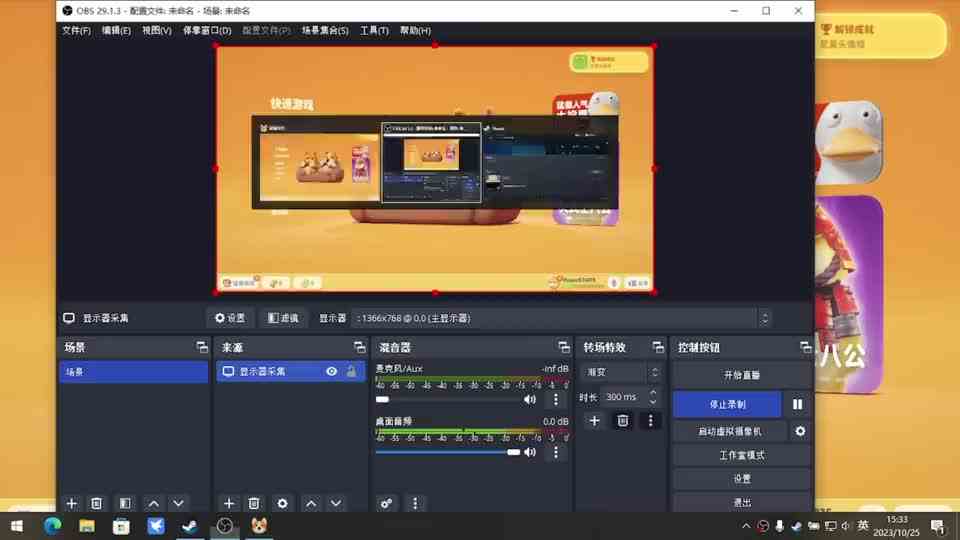
Task: Mute the Mic/Aux audio channel
Action: point(530,400)
